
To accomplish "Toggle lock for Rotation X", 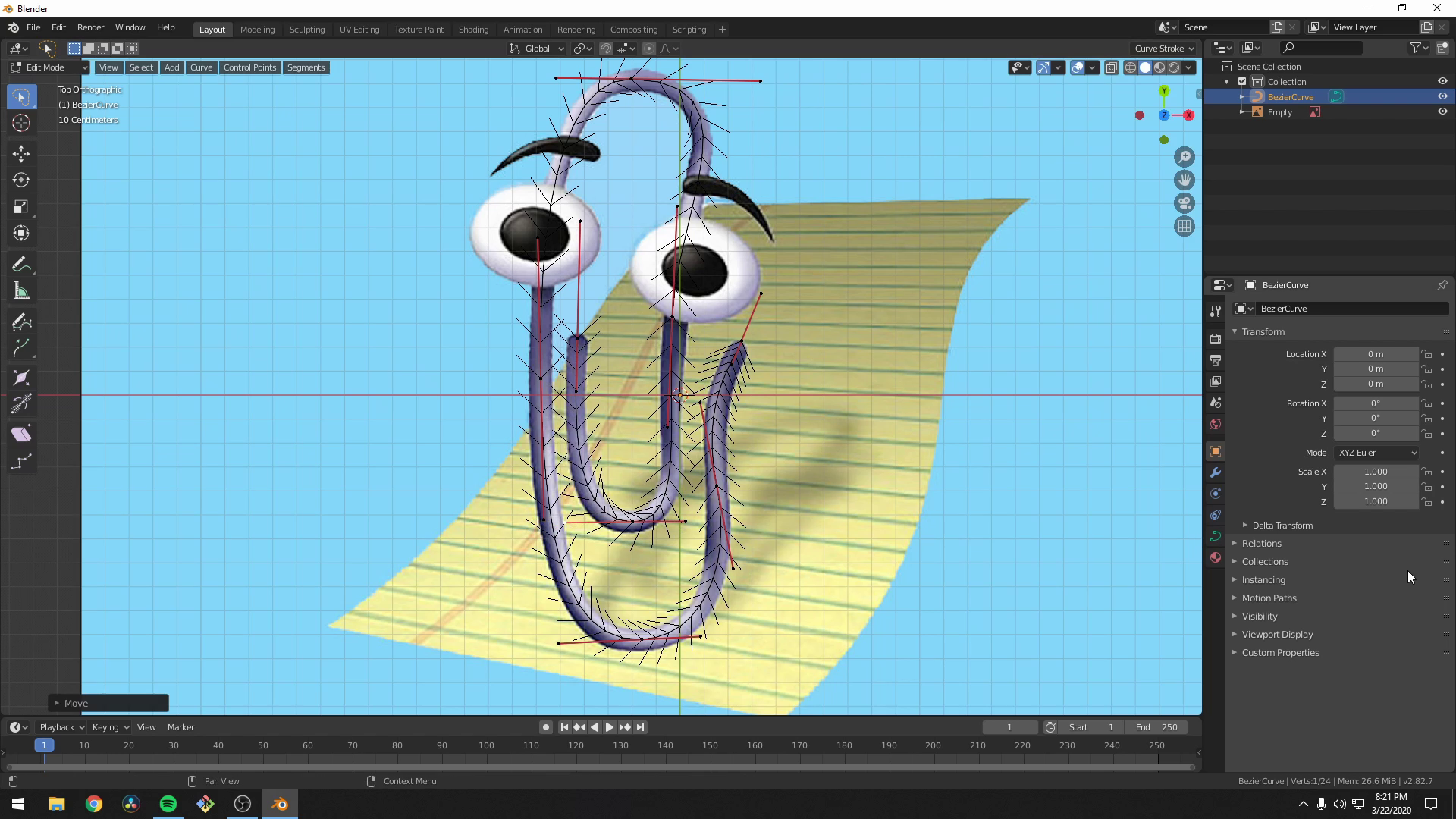I will point(1426,403).
